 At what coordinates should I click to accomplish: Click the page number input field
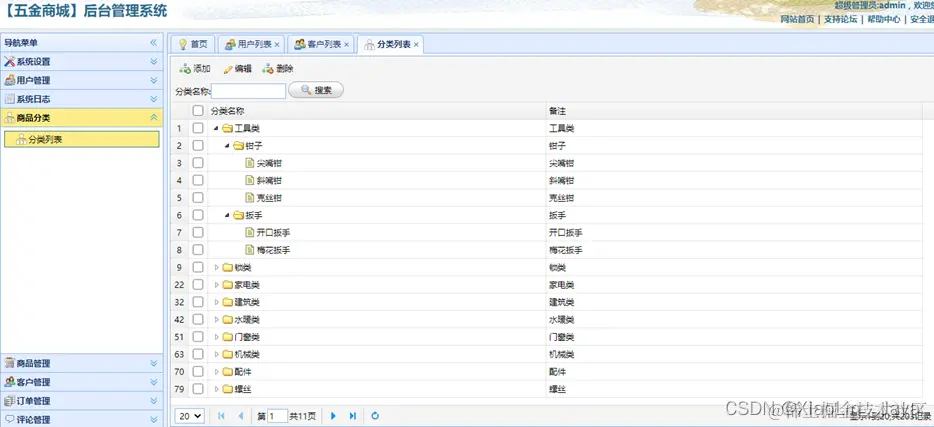(278, 416)
